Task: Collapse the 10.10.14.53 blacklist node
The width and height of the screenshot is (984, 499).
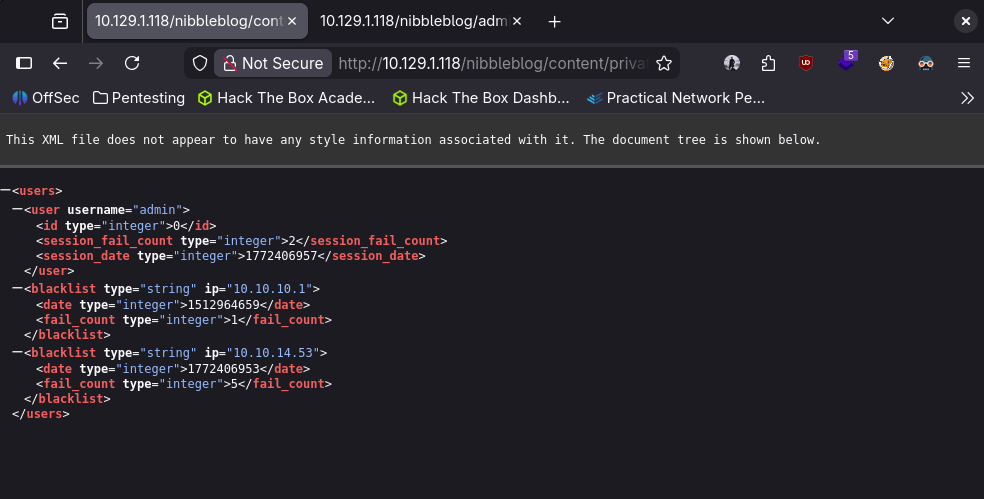Action: 17,353
